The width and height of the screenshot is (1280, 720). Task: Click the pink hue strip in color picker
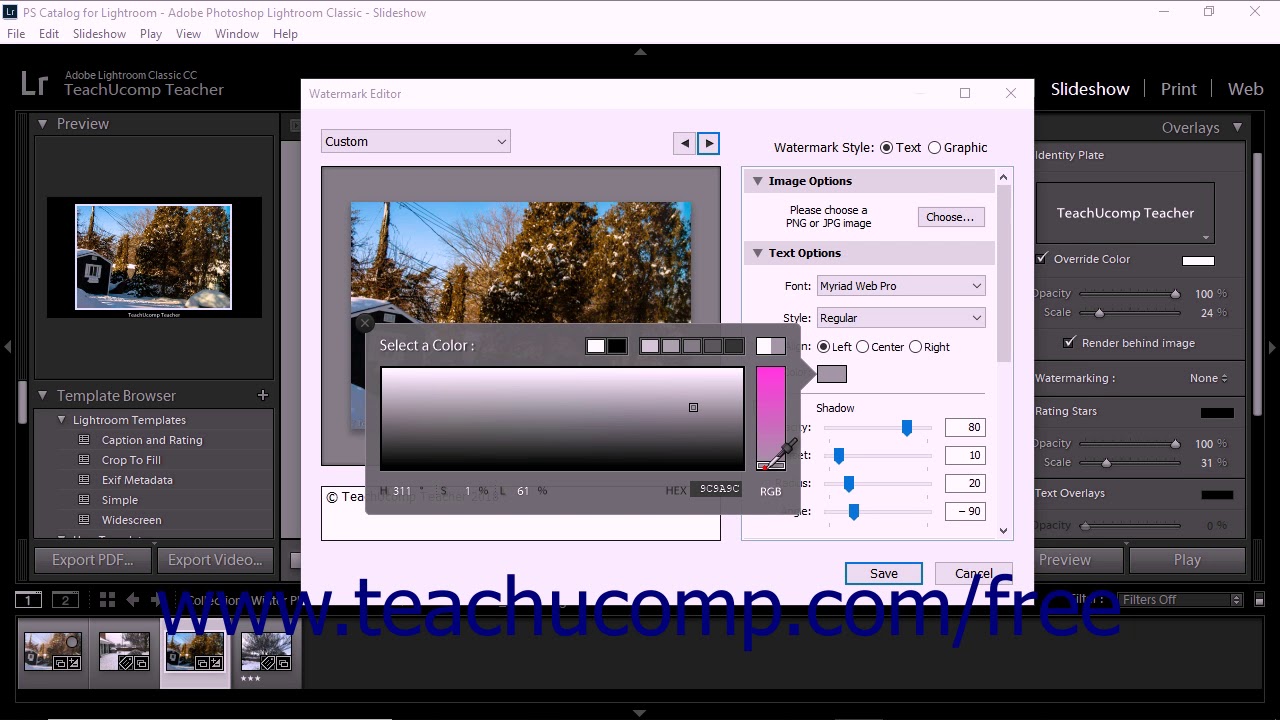coord(770,418)
